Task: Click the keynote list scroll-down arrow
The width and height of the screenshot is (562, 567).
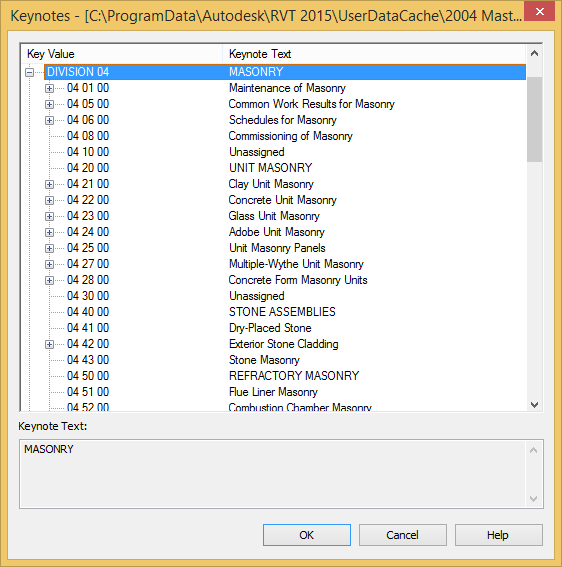Action: 534,404
